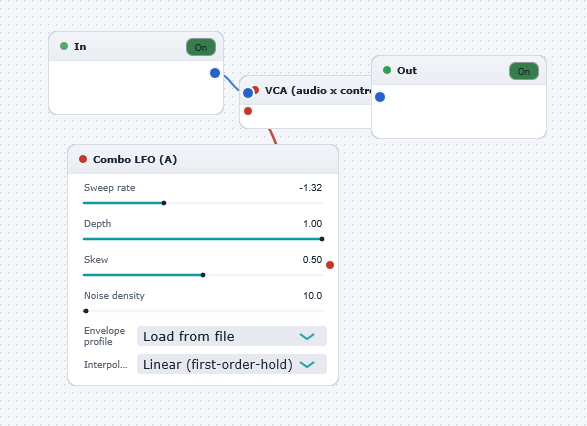Click the green status dot of Out node
This screenshot has height=426, width=587.
pos(387,70)
